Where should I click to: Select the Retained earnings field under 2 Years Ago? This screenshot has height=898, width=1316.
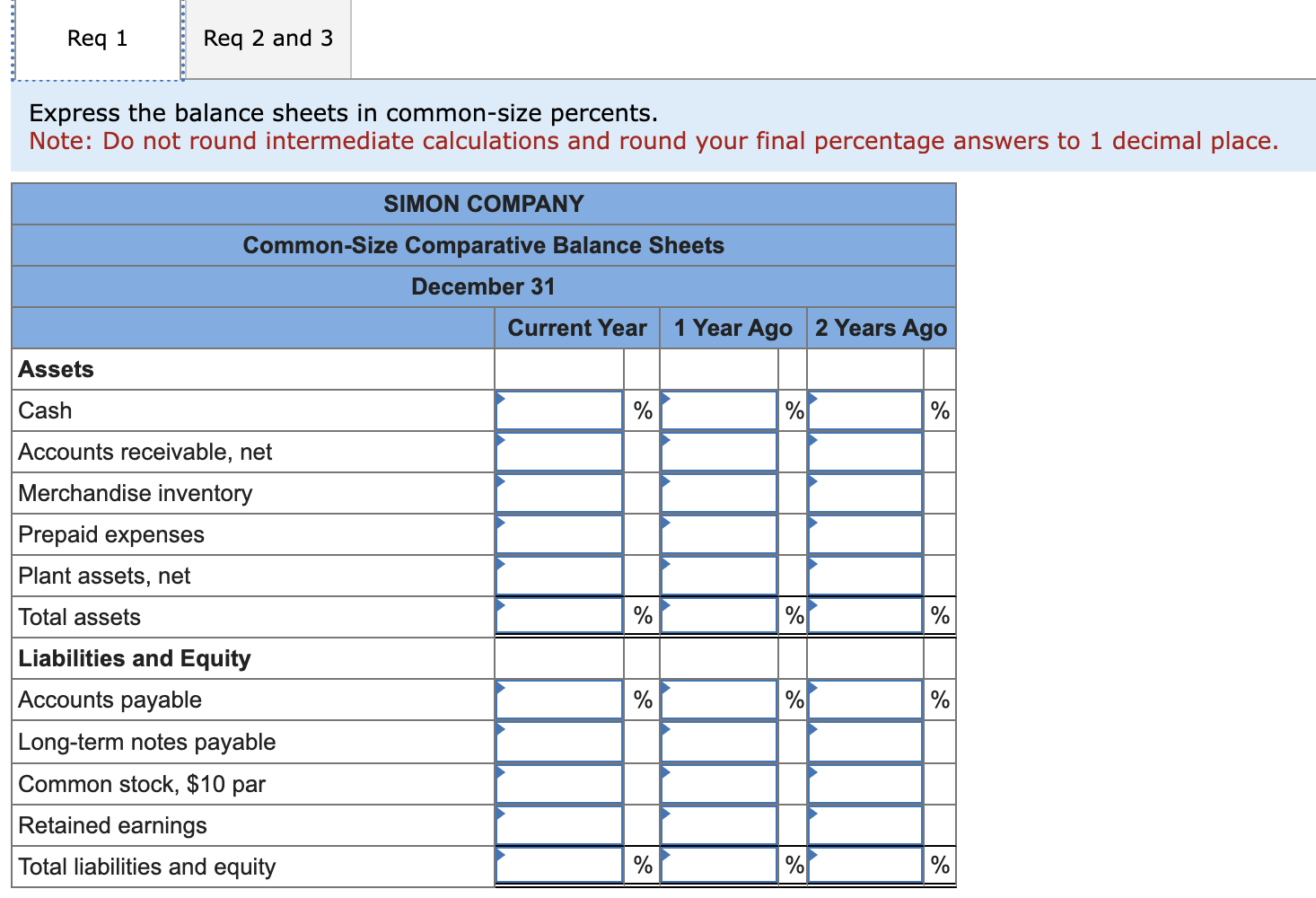coord(864,823)
